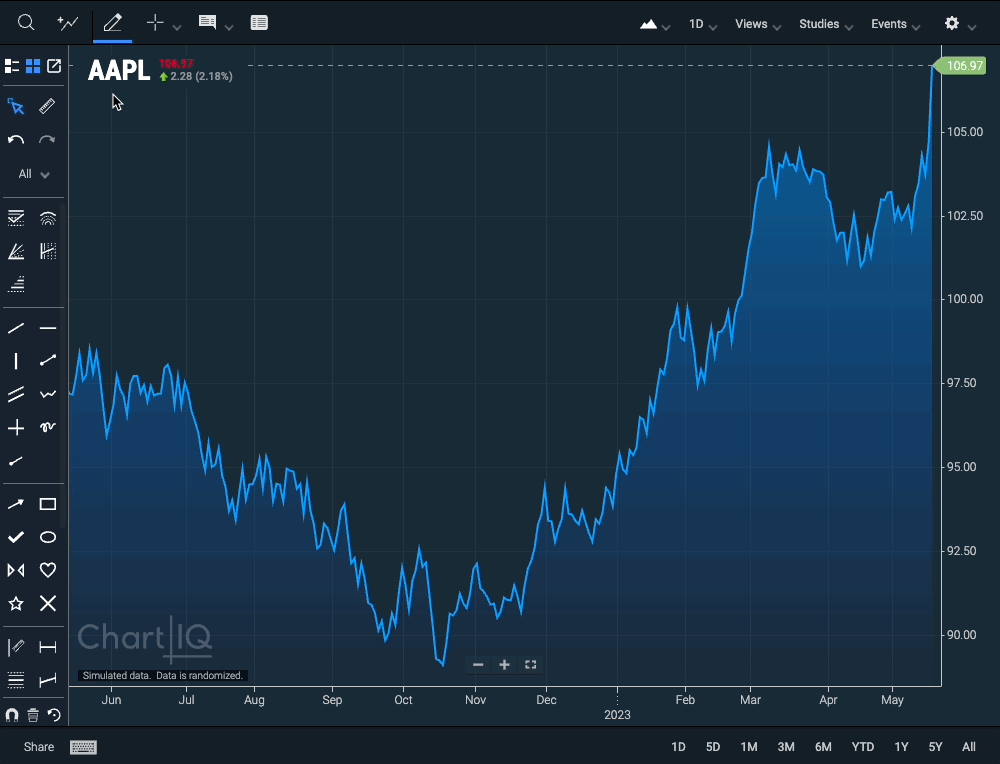Image resolution: width=1000 pixels, height=764 pixels.
Task: Open the Studies menu
Action: point(826,24)
